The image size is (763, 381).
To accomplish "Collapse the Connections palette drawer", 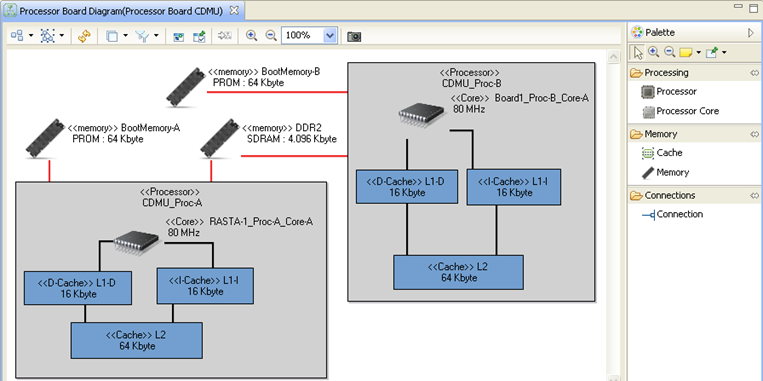I will click(x=754, y=196).
